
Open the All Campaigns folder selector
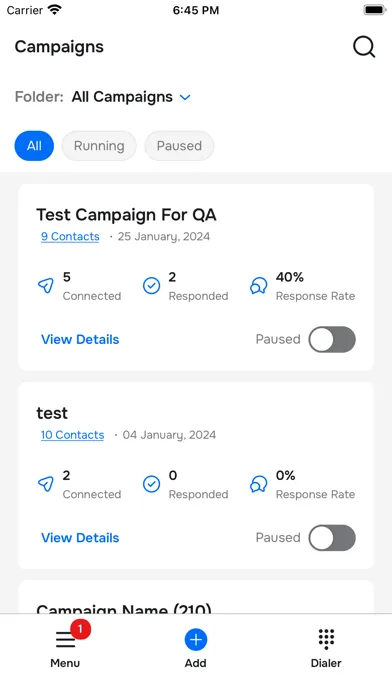click(x=122, y=97)
